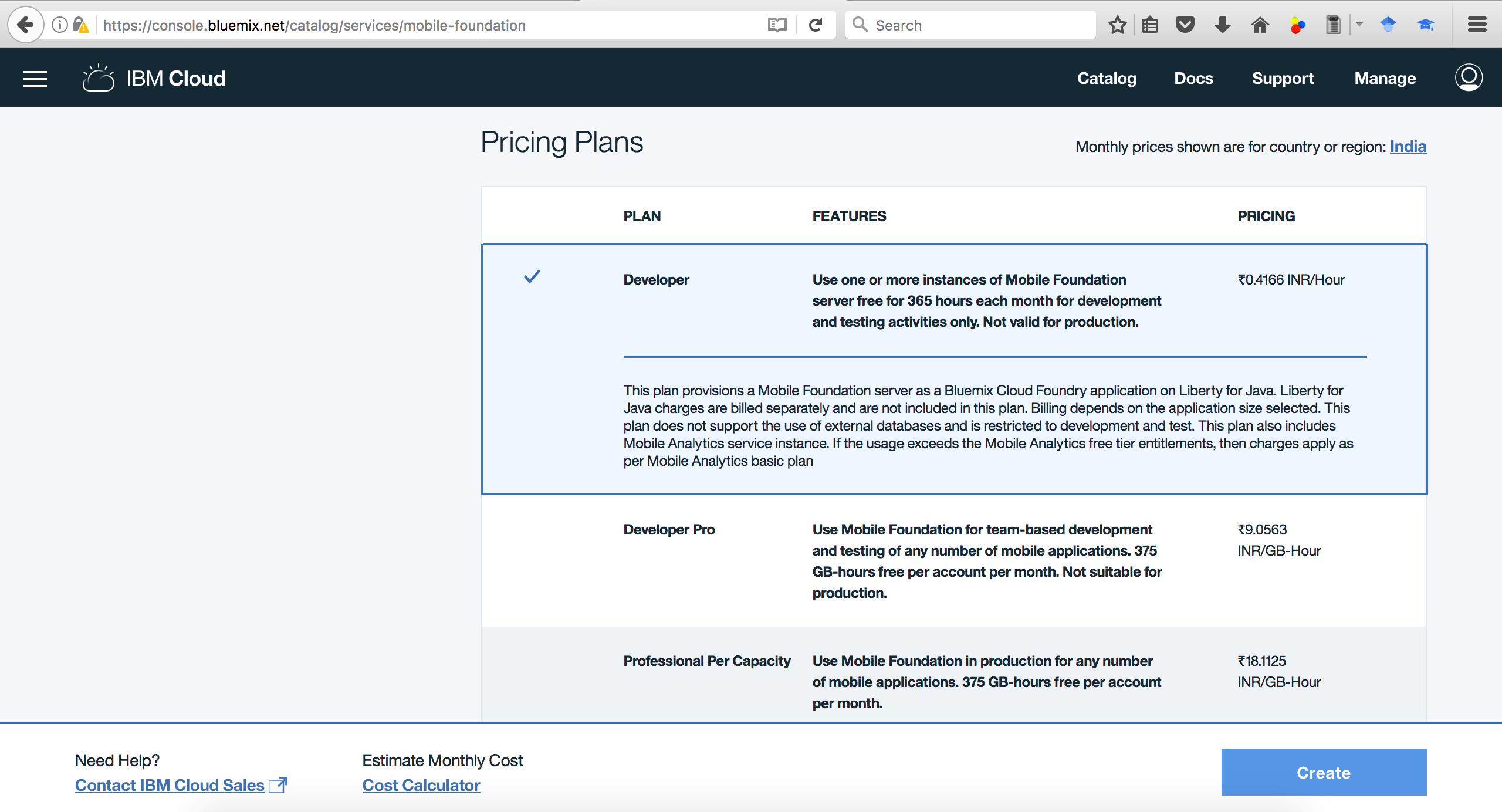
Task: Click the colorful dots extension icon
Action: click(x=1297, y=25)
